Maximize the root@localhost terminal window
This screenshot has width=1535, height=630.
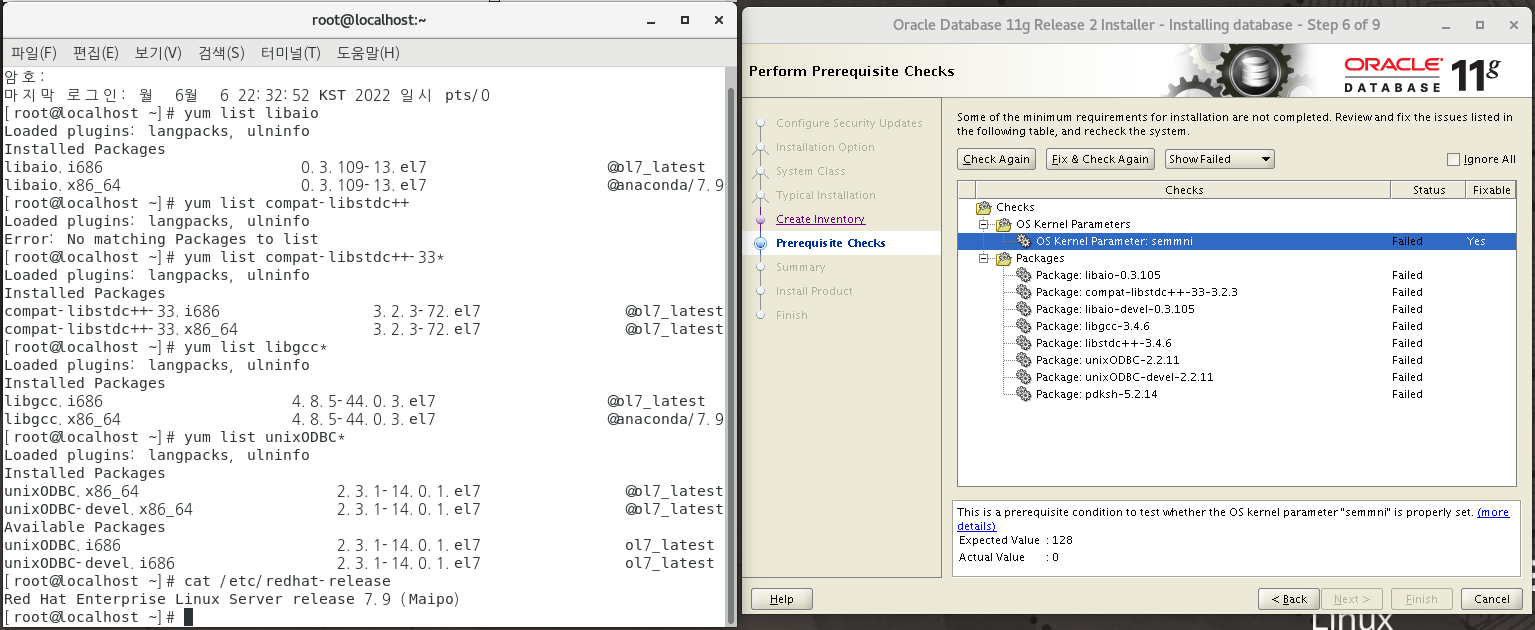click(x=685, y=20)
